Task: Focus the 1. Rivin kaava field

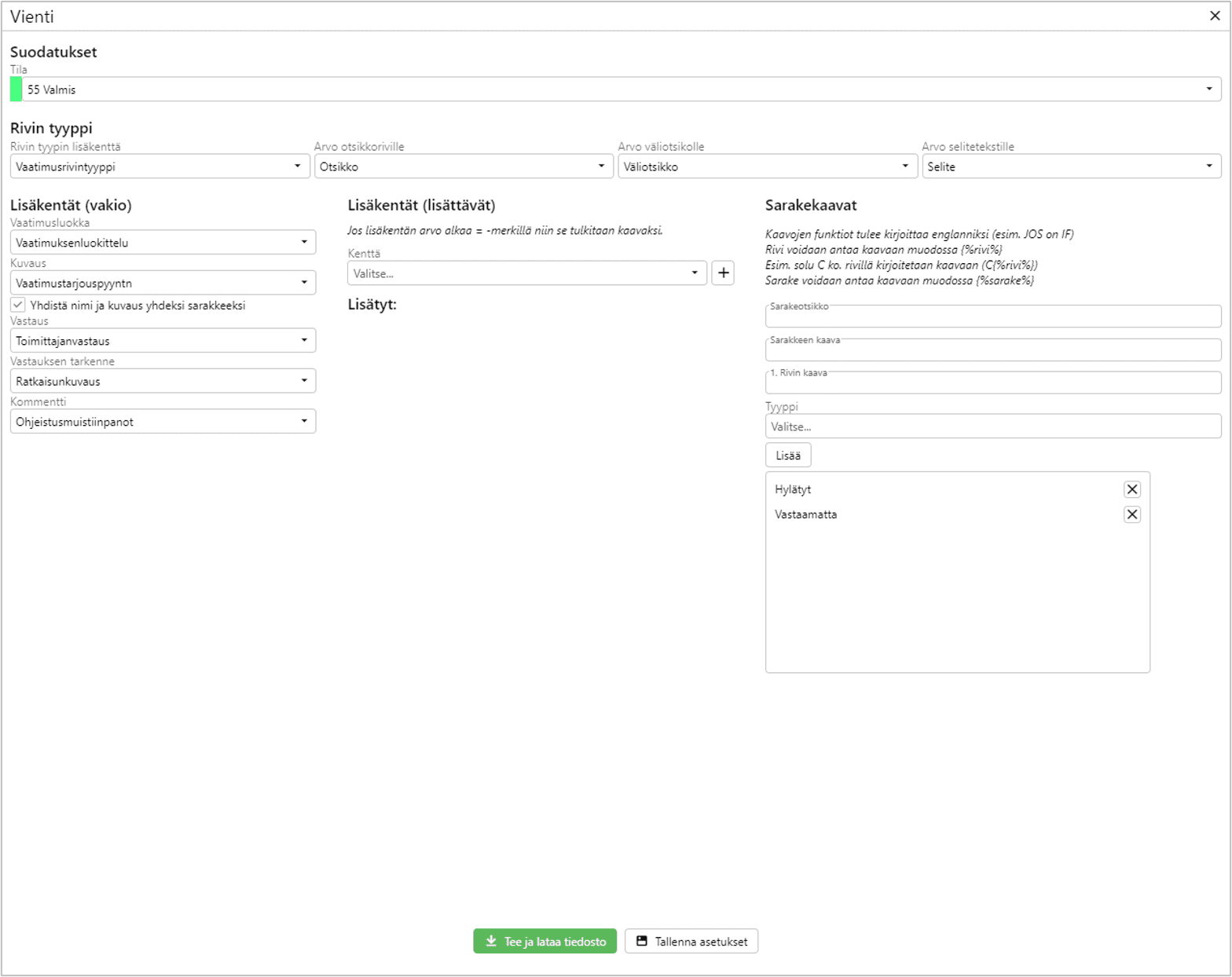Action: tap(992, 383)
